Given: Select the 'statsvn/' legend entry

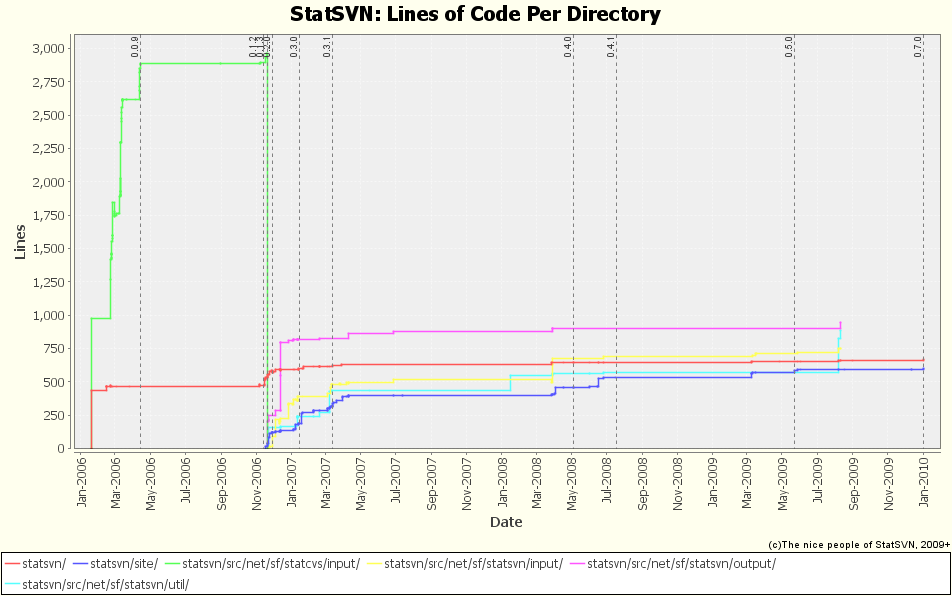Looking at the screenshot, I should pos(44,564).
